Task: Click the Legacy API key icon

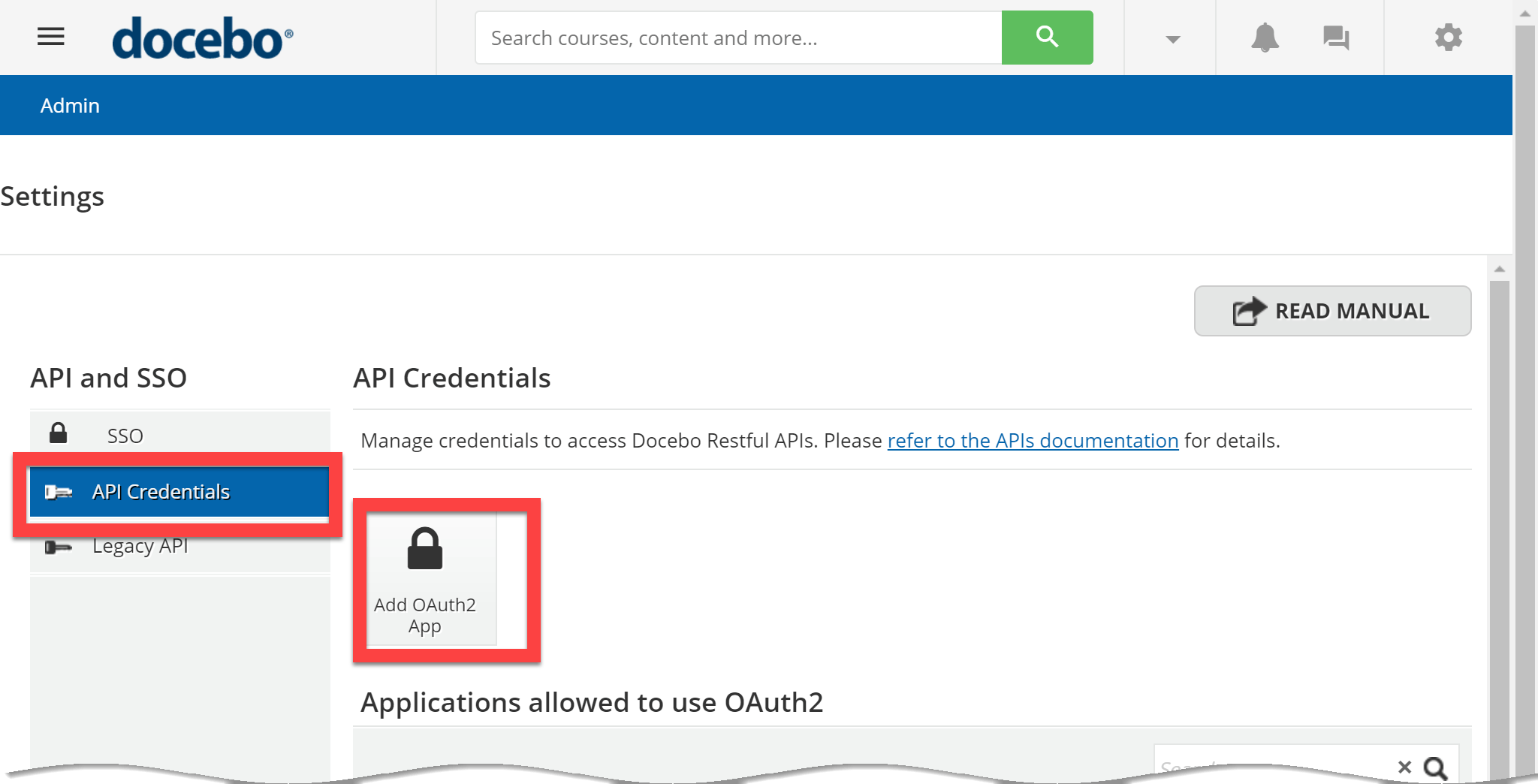Action: [x=58, y=547]
